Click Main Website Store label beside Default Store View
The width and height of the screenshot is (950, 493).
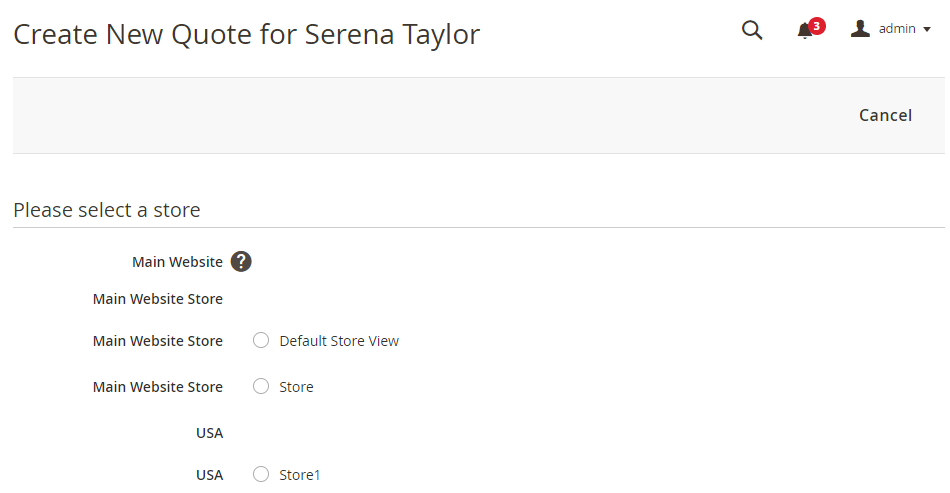(x=158, y=341)
